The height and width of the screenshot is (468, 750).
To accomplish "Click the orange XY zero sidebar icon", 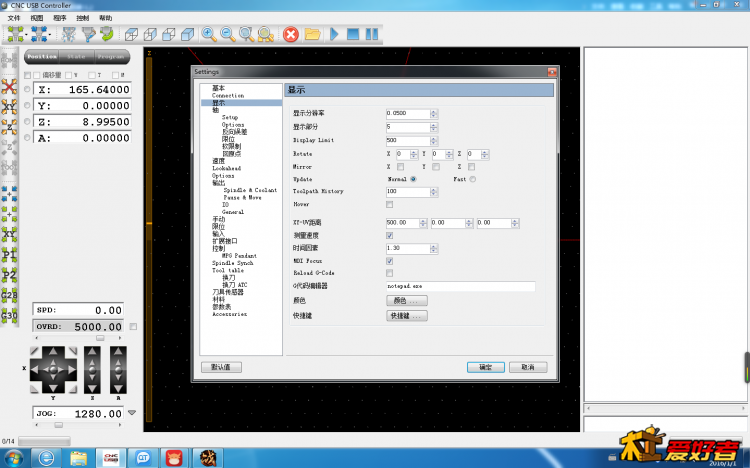I will (9, 107).
